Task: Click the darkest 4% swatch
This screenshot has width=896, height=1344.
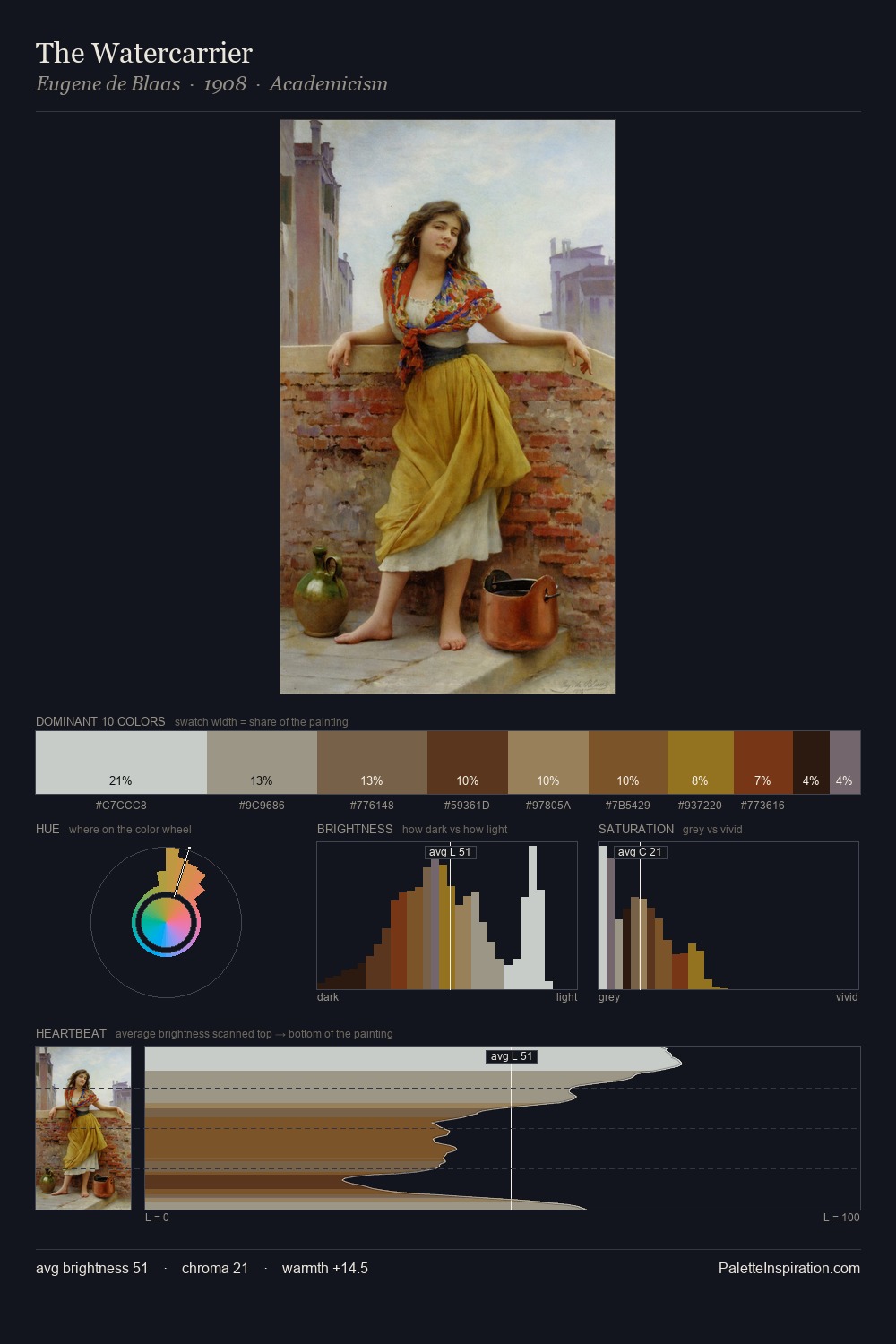Action: pos(811,762)
